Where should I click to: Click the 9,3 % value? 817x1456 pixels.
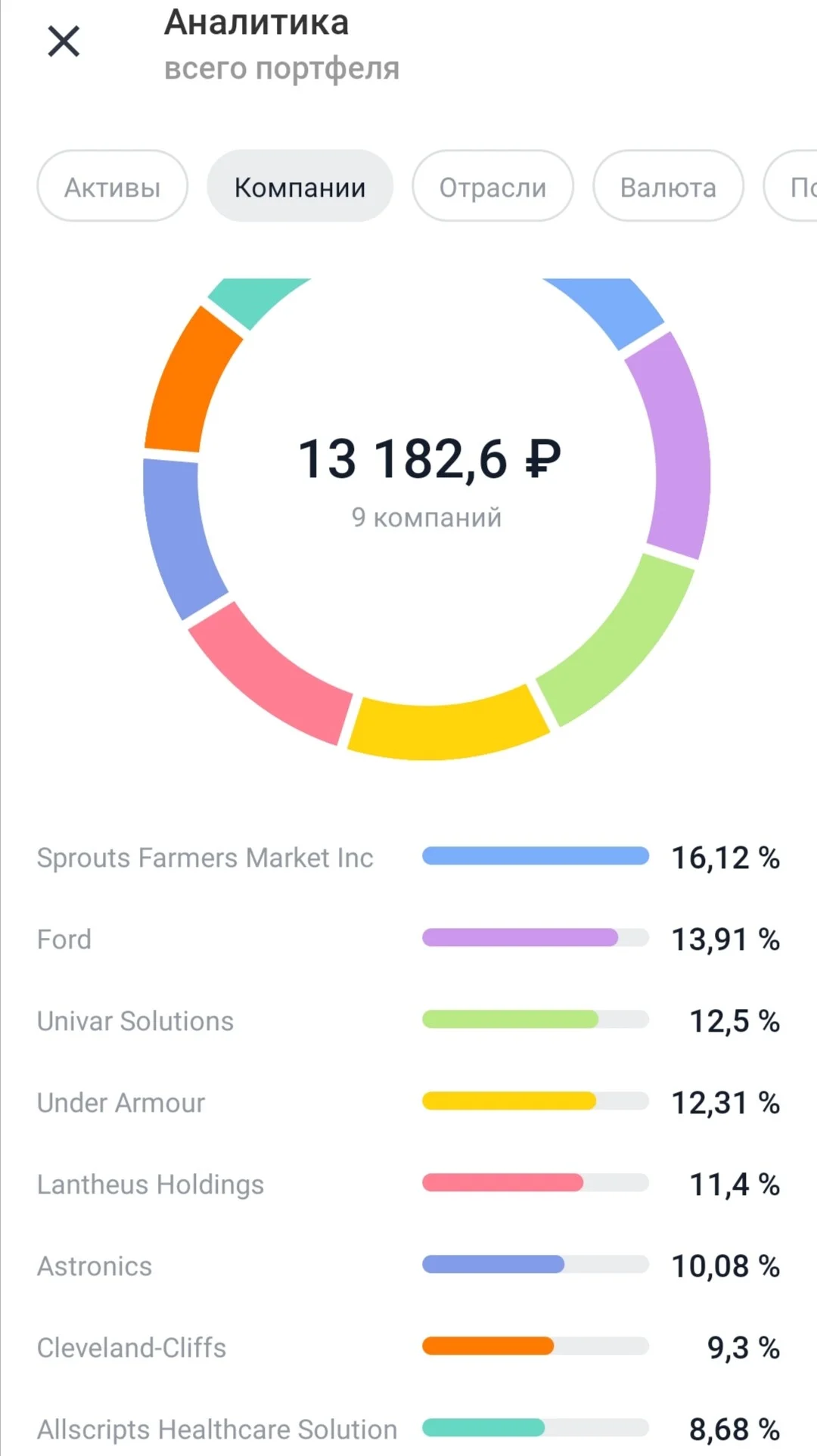click(x=744, y=1348)
